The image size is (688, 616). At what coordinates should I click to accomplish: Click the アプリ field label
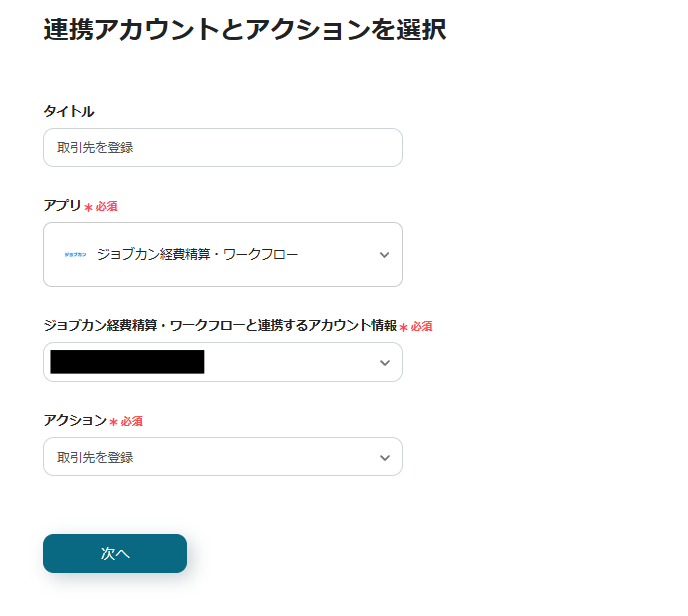(x=62, y=206)
